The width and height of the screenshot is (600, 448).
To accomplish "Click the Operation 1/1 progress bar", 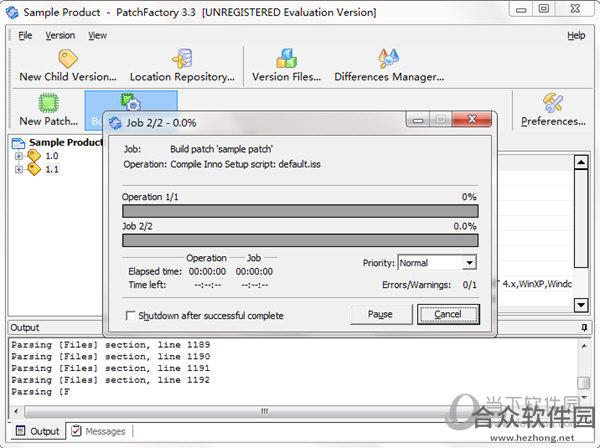I will pos(300,211).
